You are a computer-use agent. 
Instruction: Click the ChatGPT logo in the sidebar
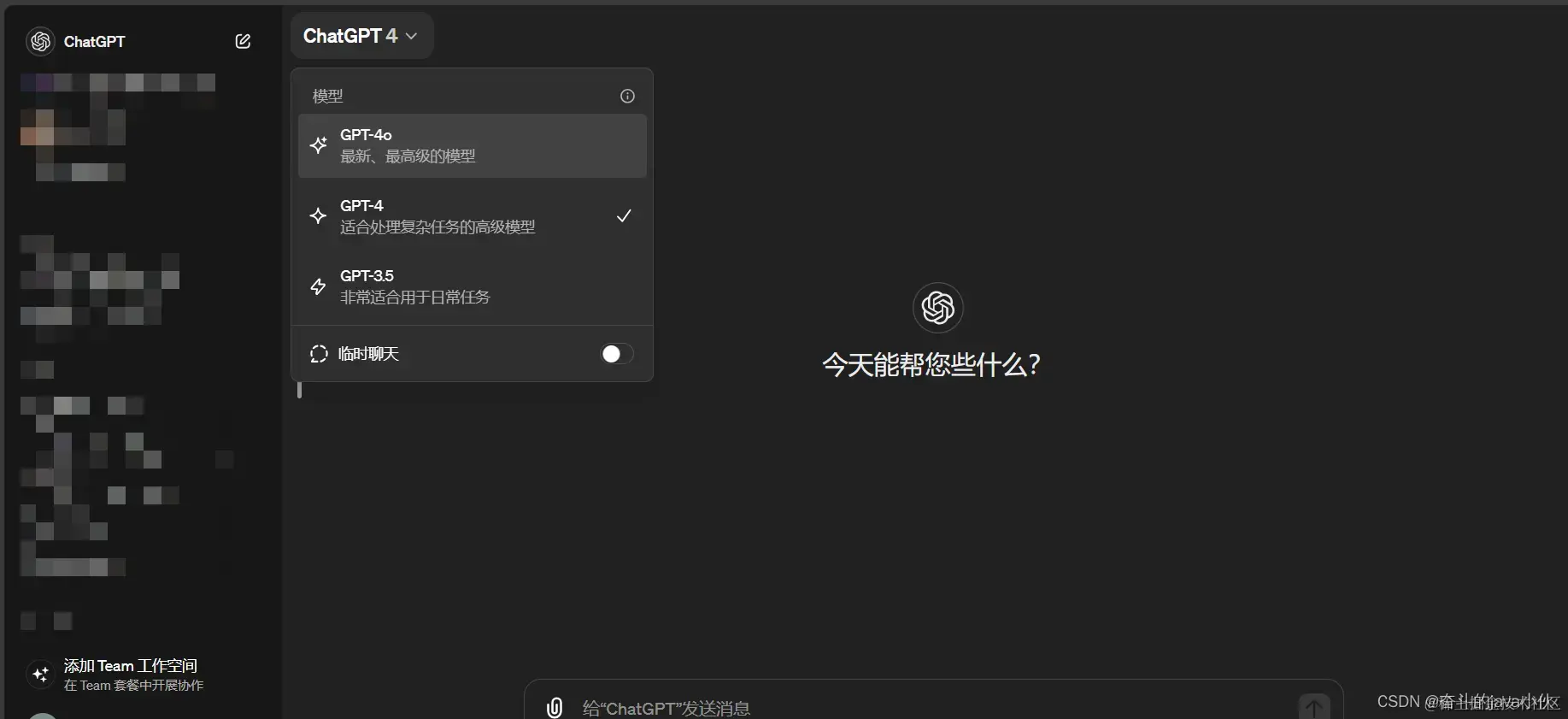40,41
